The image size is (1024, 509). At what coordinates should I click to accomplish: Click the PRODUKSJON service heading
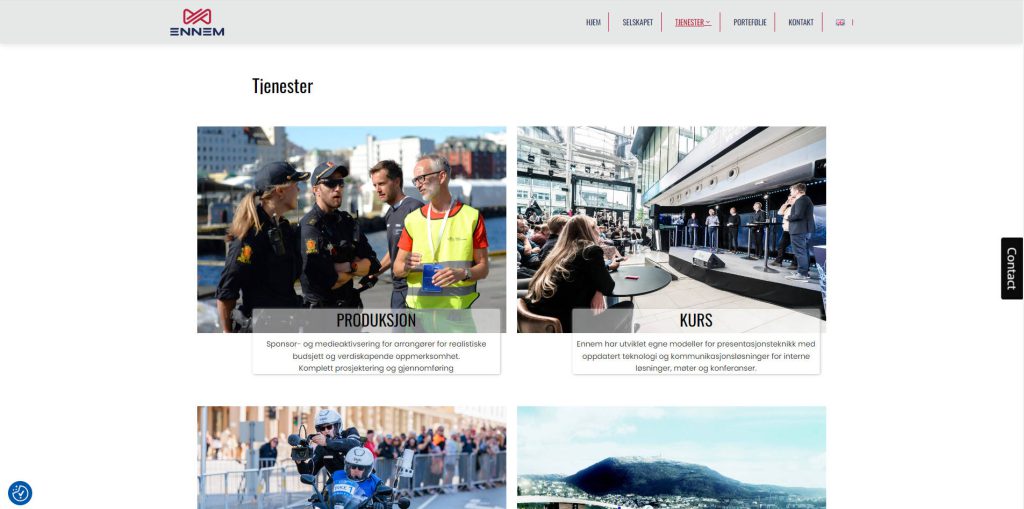coord(376,320)
